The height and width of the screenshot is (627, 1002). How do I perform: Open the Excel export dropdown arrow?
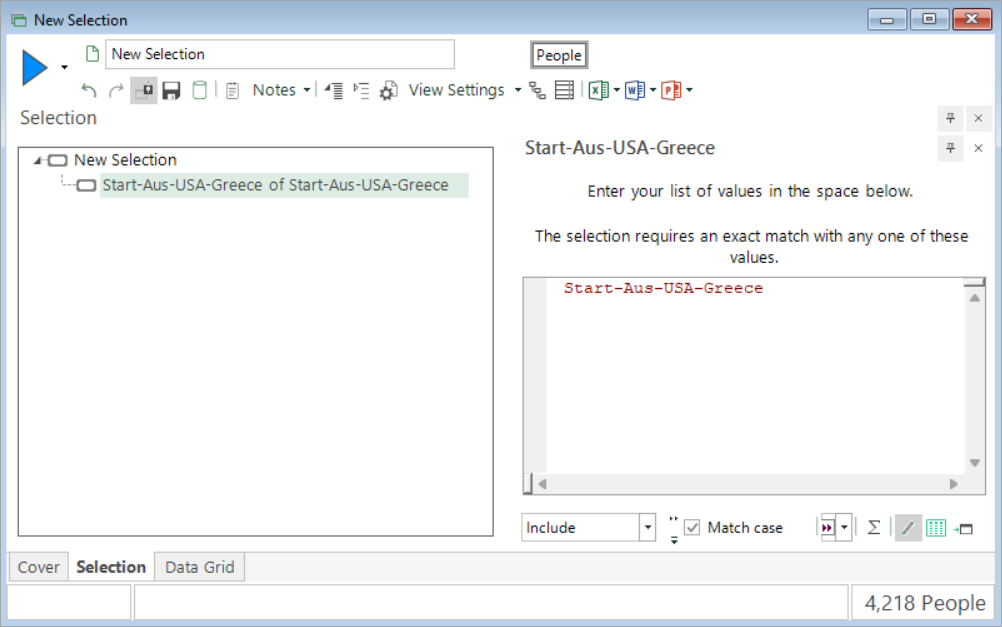coord(617,90)
